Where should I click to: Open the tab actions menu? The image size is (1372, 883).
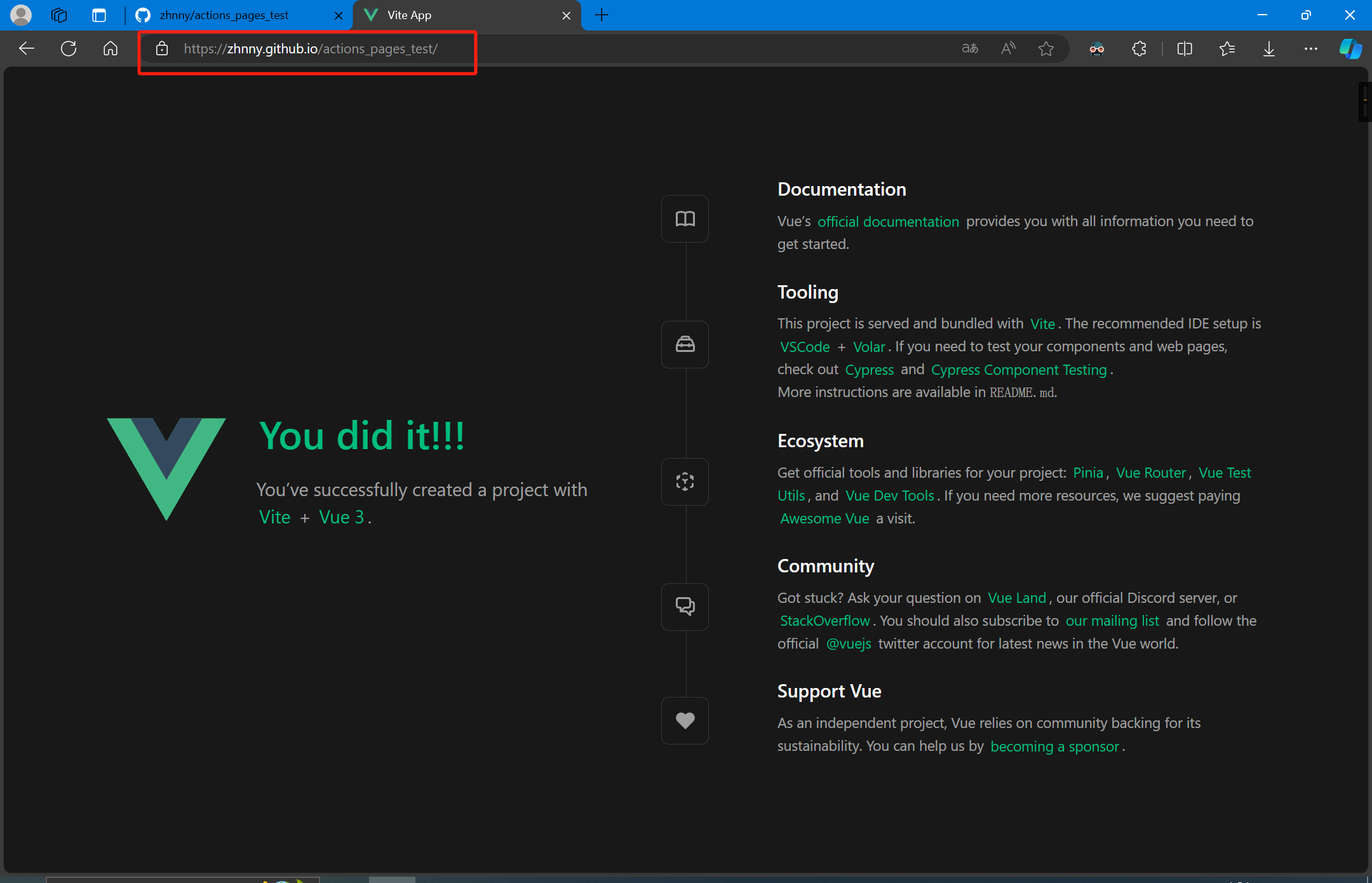99,15
